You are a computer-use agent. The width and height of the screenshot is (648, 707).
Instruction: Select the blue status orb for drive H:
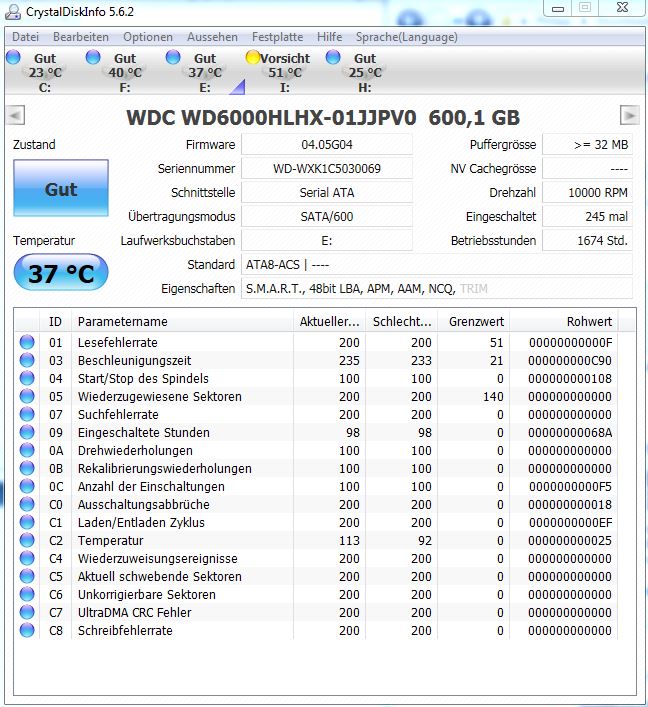point(333,57)
